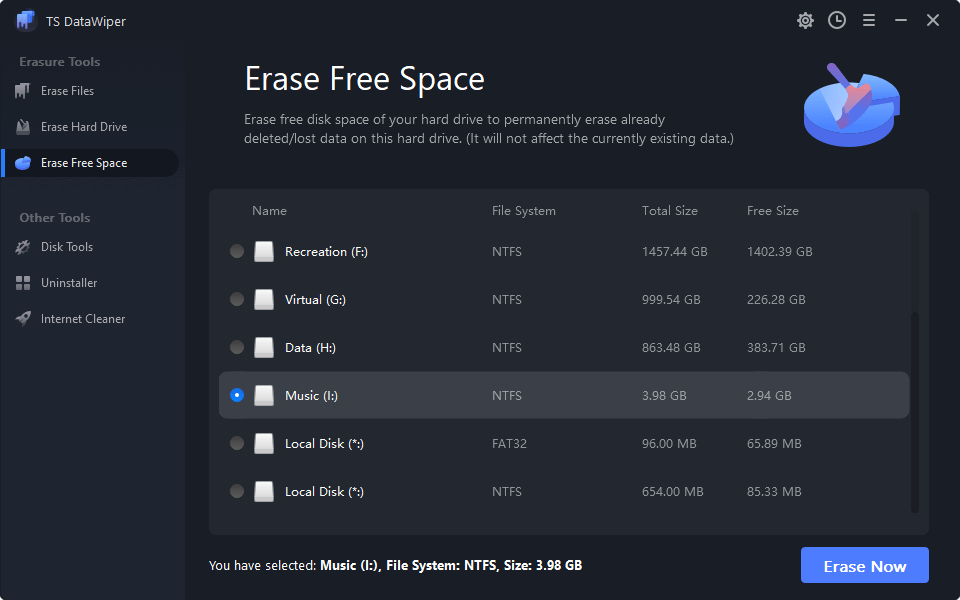Screen dimensions: 960x600
Task: Select the Recreation (F:) radio button
Action: (x=237, y=252)
